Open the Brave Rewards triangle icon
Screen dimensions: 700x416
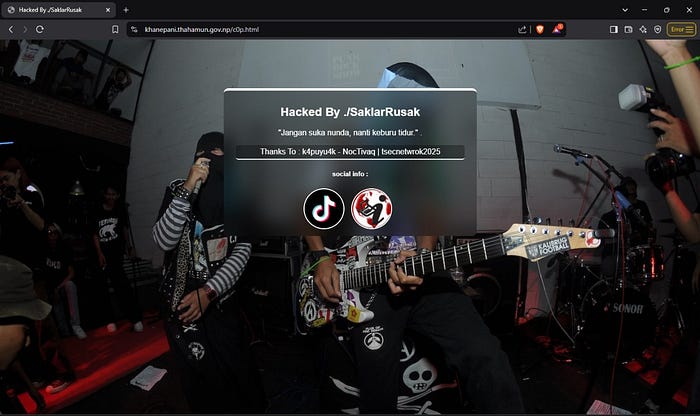coord(557,29)
